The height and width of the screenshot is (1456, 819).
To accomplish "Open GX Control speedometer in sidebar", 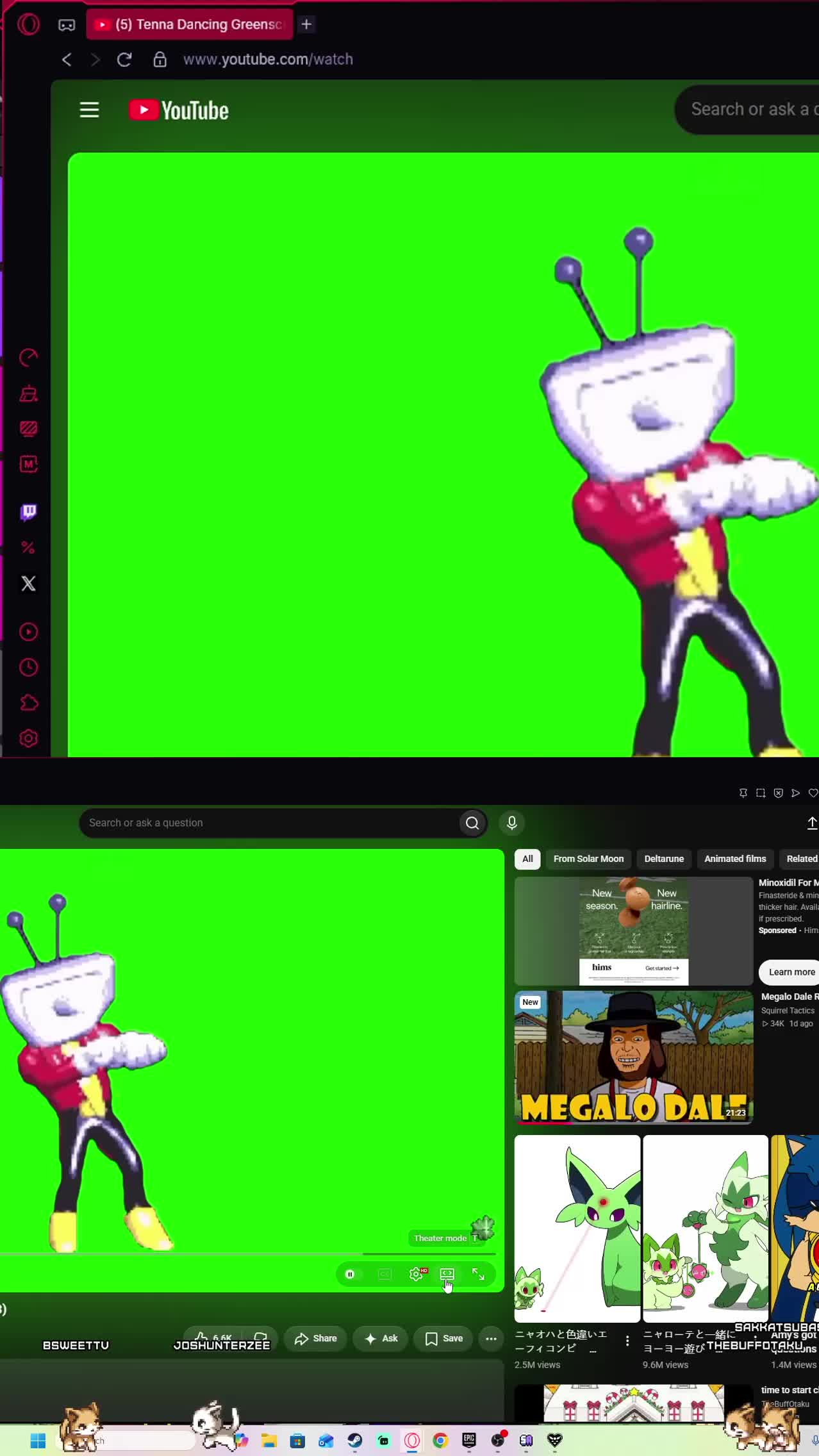I will pos(28,358).
